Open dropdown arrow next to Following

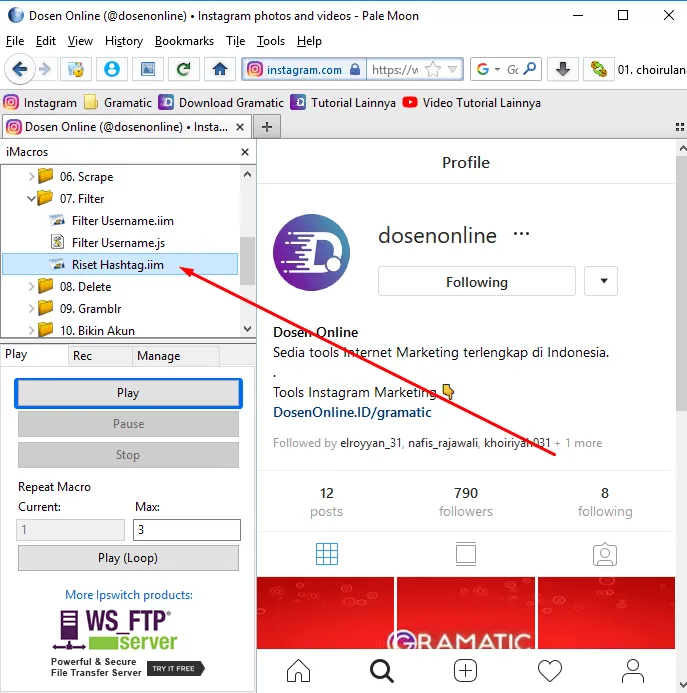point(602,282)
